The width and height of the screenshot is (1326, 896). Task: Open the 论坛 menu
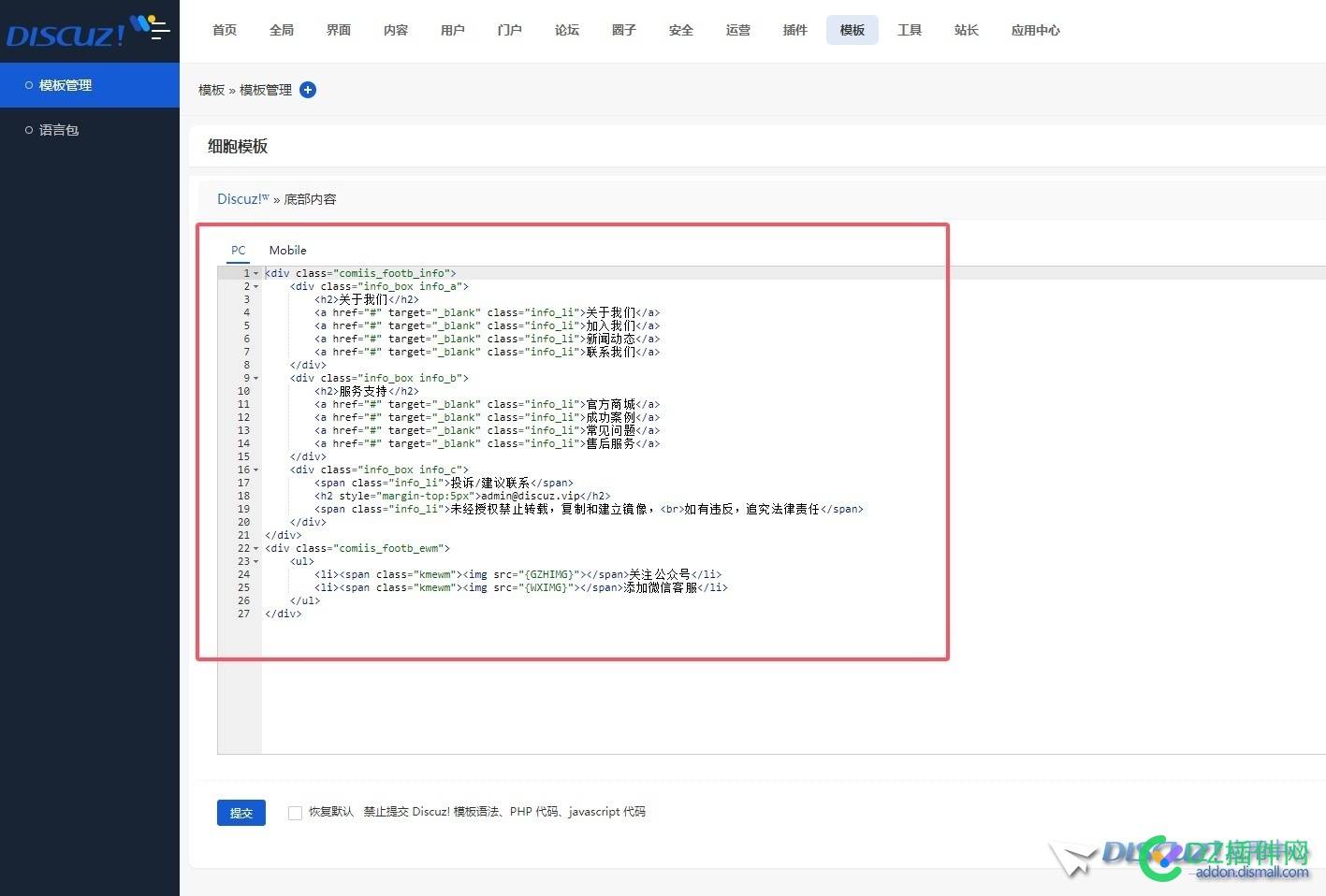567,30
